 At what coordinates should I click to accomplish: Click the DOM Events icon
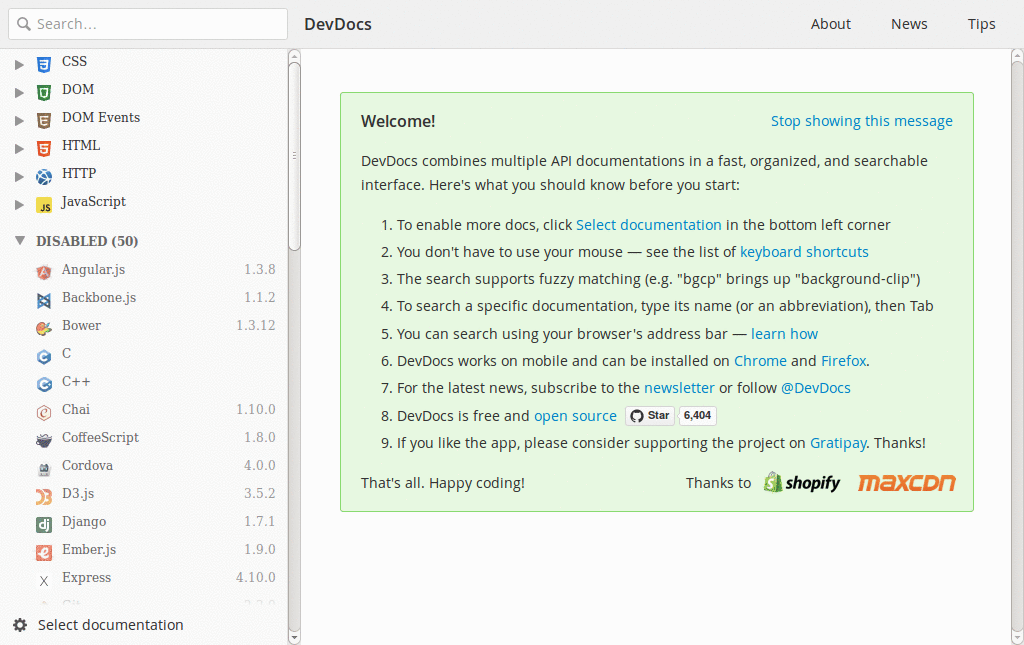[44, 121]
